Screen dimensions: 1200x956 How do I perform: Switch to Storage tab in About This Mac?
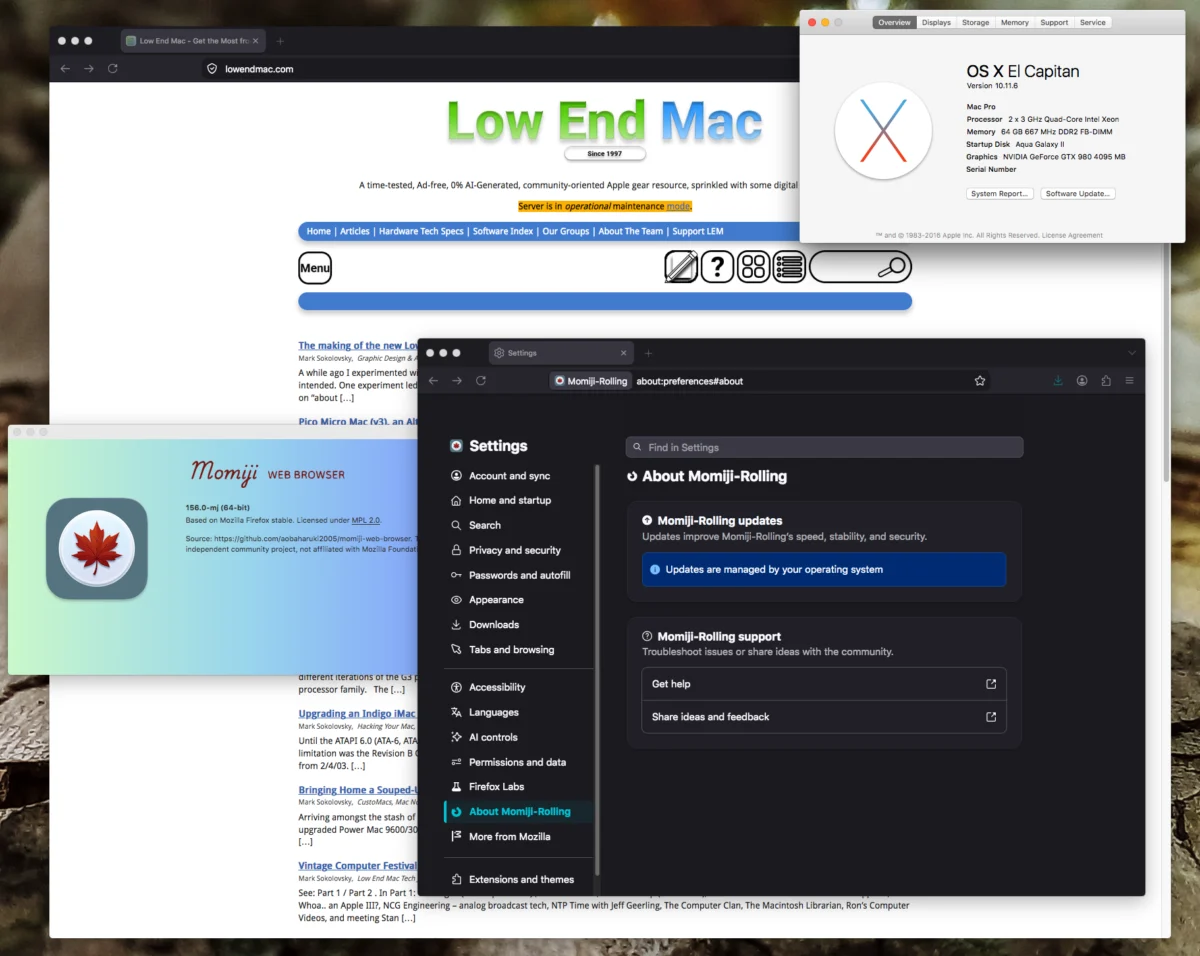coord(976,22)
